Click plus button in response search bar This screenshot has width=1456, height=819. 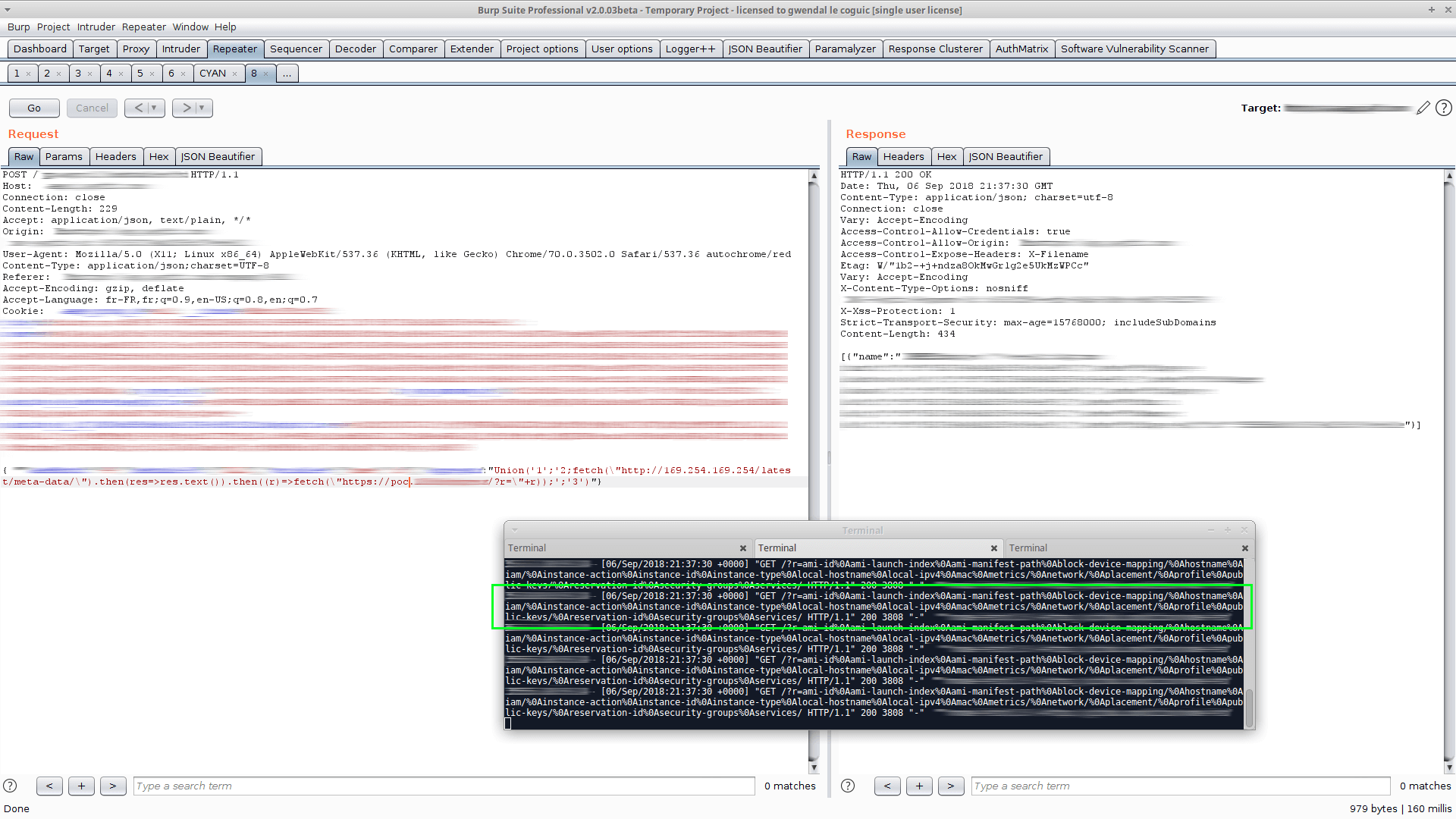(919, 786)
